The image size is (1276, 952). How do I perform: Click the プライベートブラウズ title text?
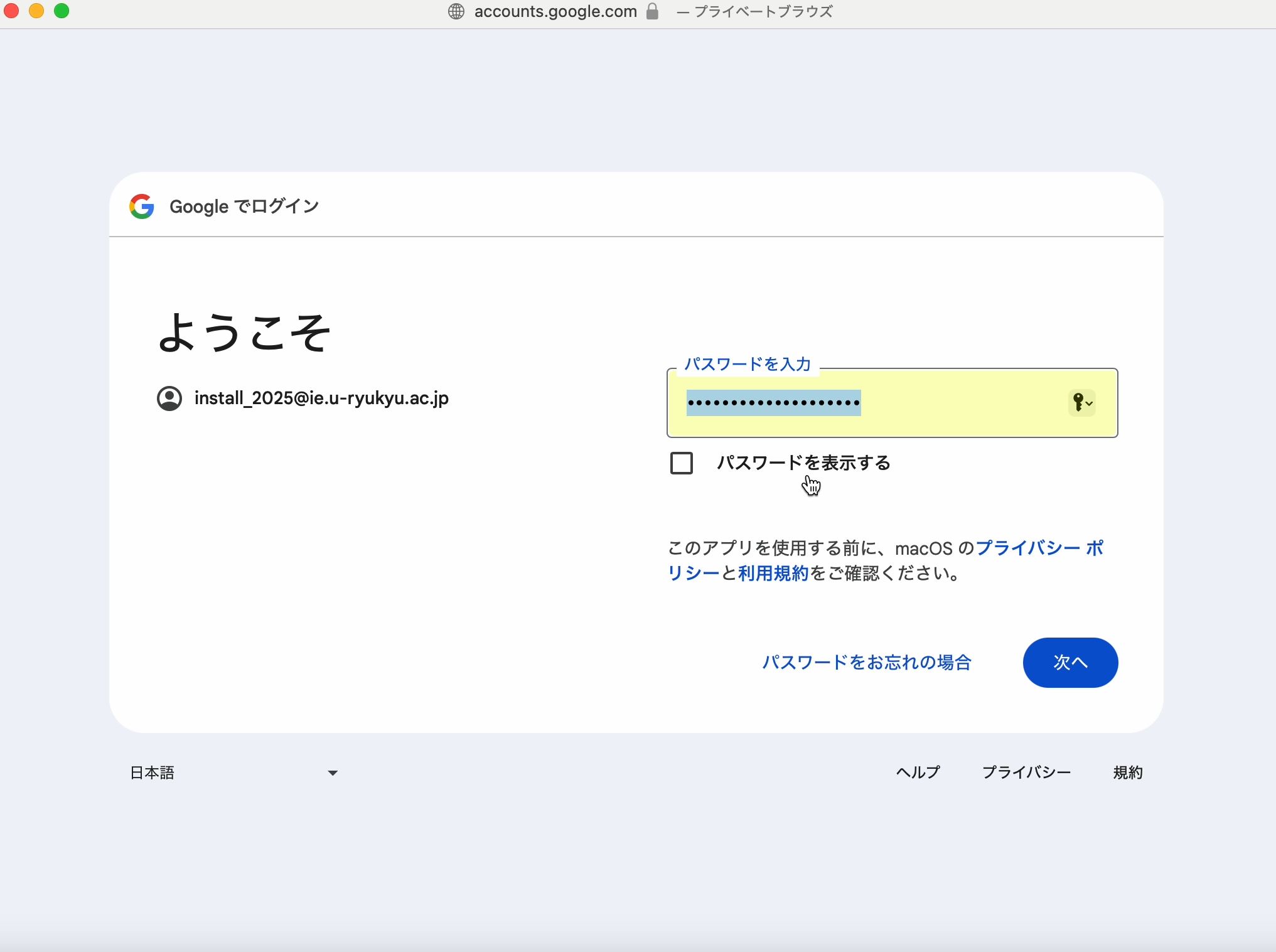(x=763, y=11)
